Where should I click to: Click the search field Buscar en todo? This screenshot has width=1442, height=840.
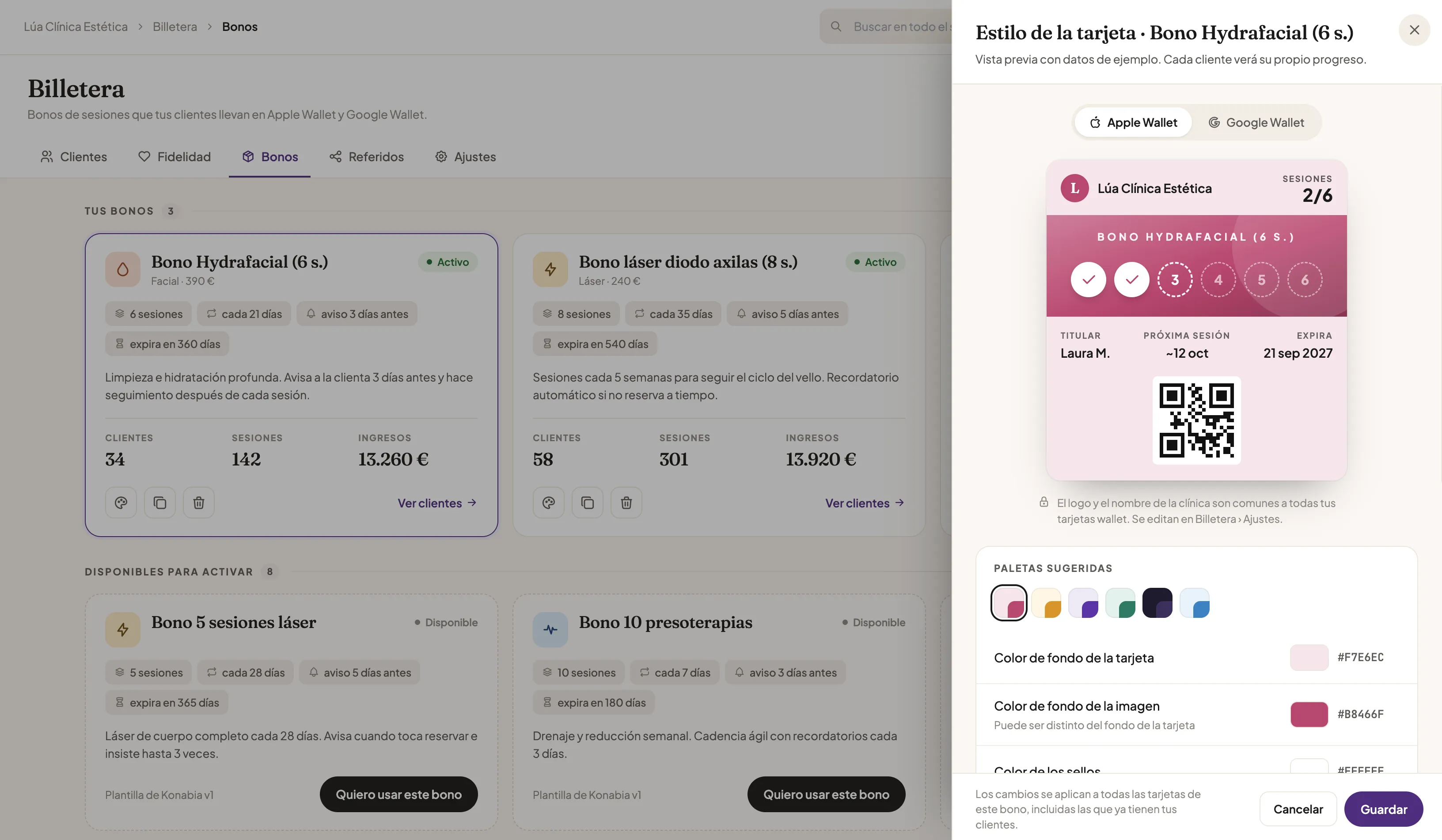coord(886,26)
